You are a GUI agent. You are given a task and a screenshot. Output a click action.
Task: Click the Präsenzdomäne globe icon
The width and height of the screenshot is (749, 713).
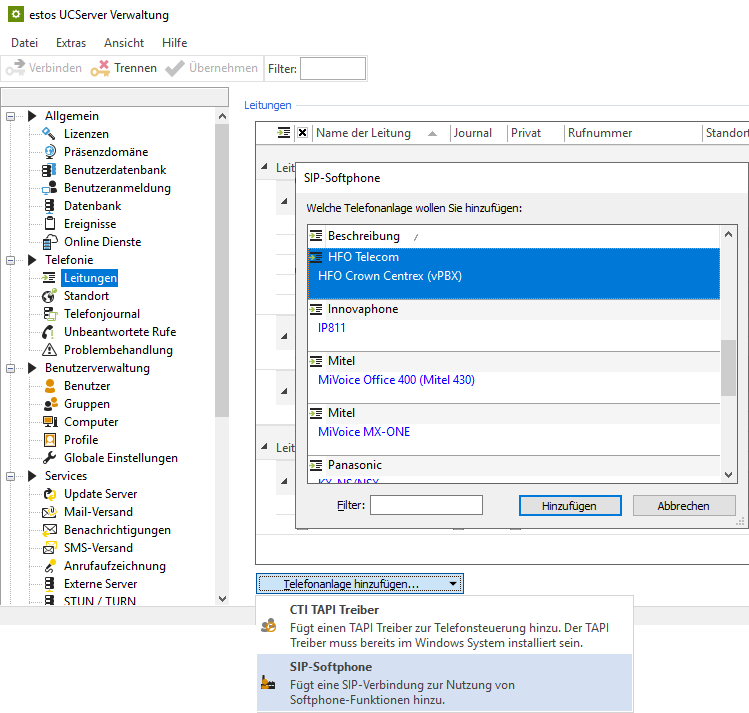point(49,152)
